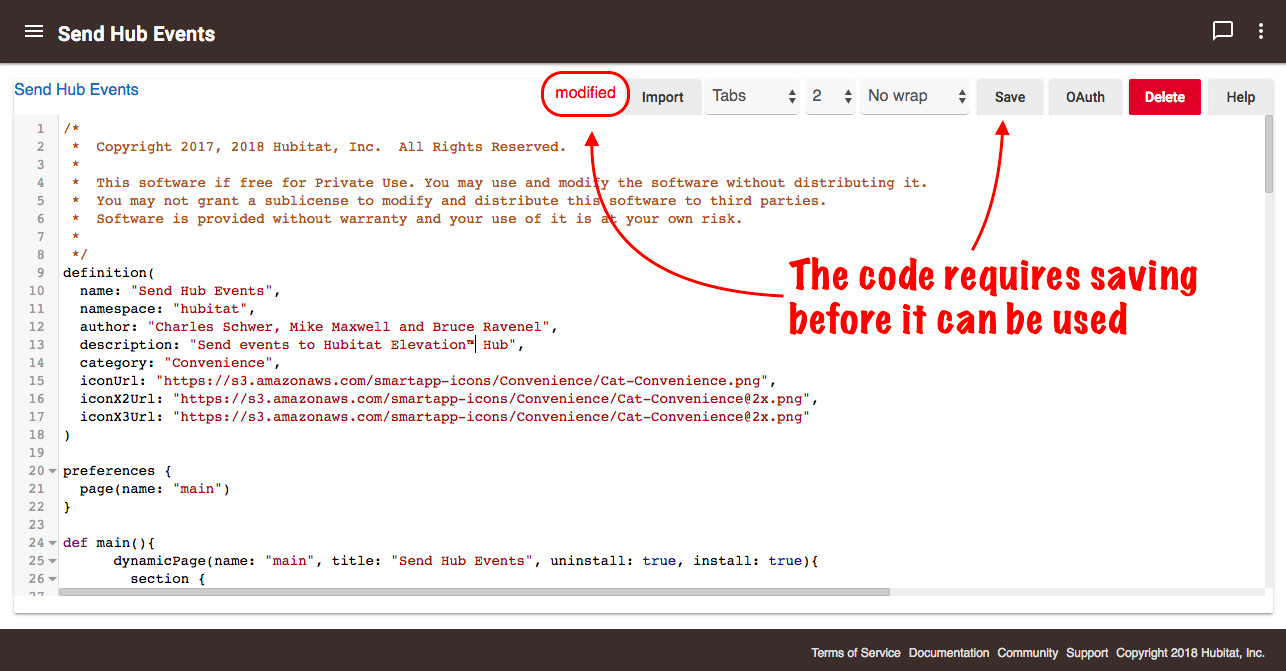Click the namespace "hubitat" code line
The width and height of the screenshot is (1286, 671).
click(x=168, y=309)
